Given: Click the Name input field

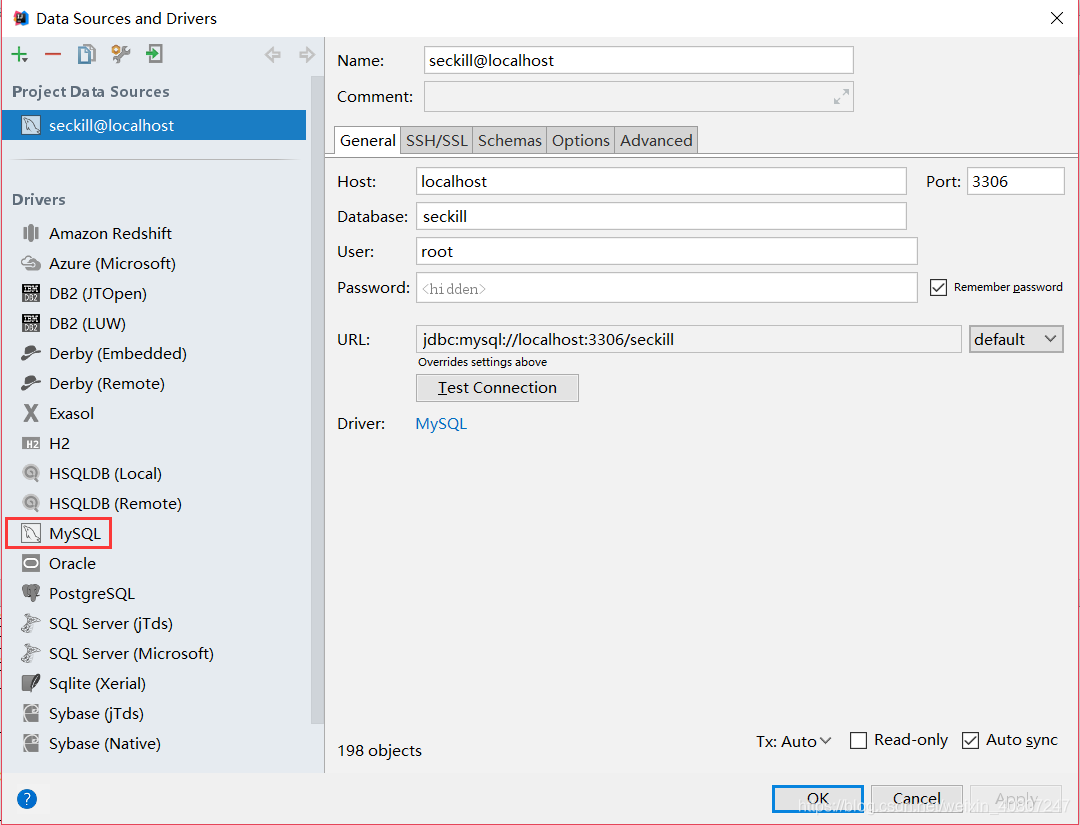Looking at the screenshot, I should (x=638, y=61).
